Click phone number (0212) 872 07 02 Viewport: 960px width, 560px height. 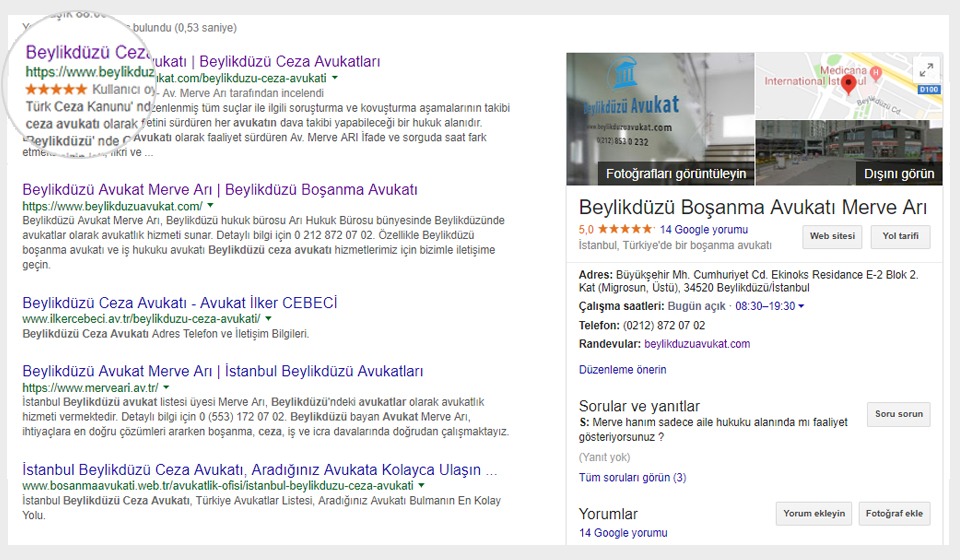[664, 326]
